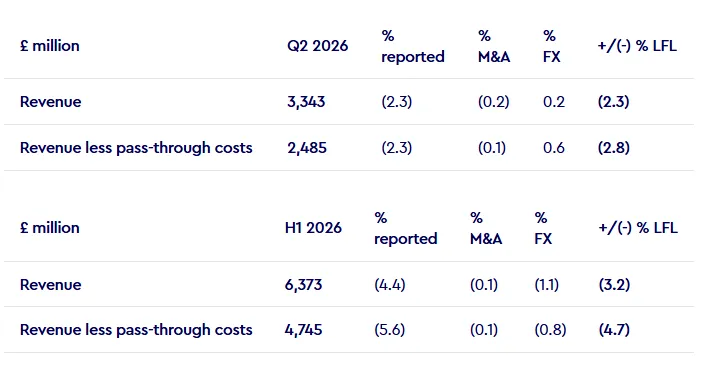Select Q2 LFL figure (2.8)

(x=613, y=148)
